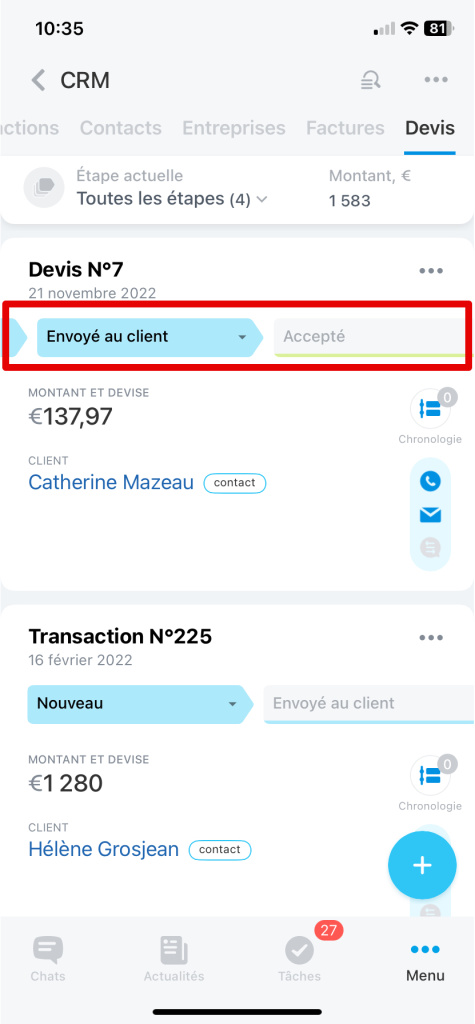Open Tâches with 27 badge
Viewport: 475px width, 1024px height.
point(300,959)
